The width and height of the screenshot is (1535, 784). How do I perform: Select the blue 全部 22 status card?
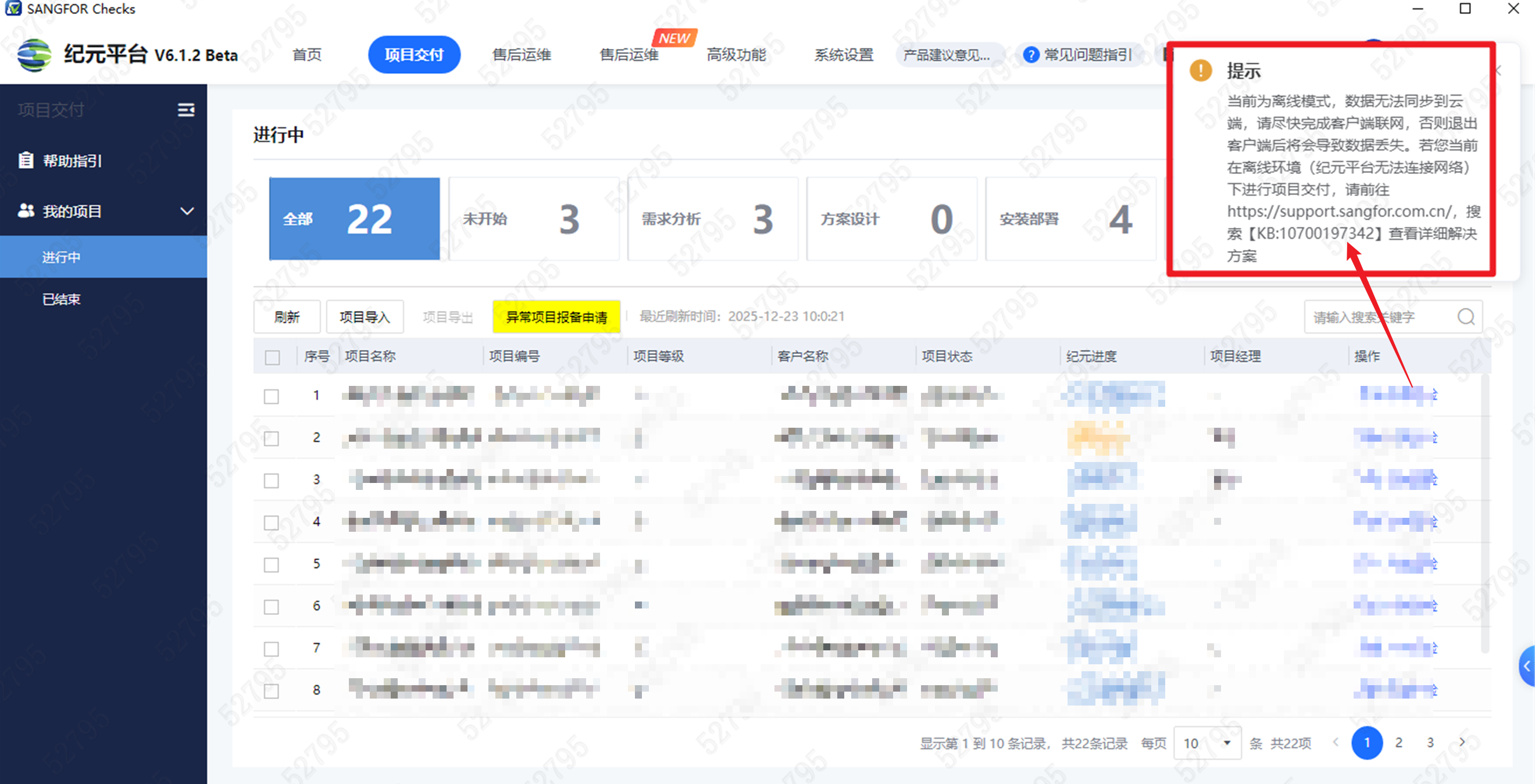coord(354,219)
